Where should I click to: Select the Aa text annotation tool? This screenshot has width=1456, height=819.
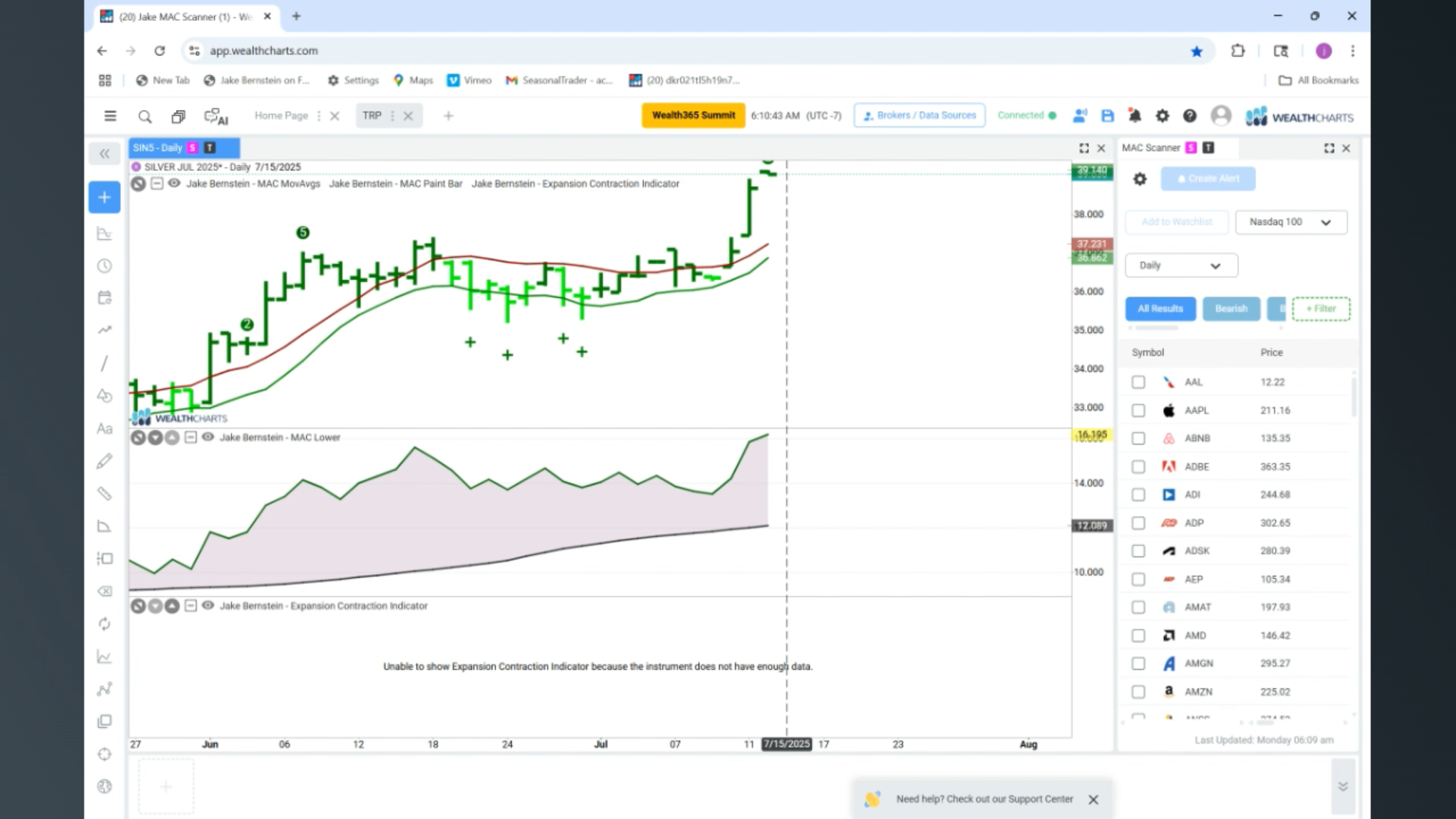[x=105, y=428]
